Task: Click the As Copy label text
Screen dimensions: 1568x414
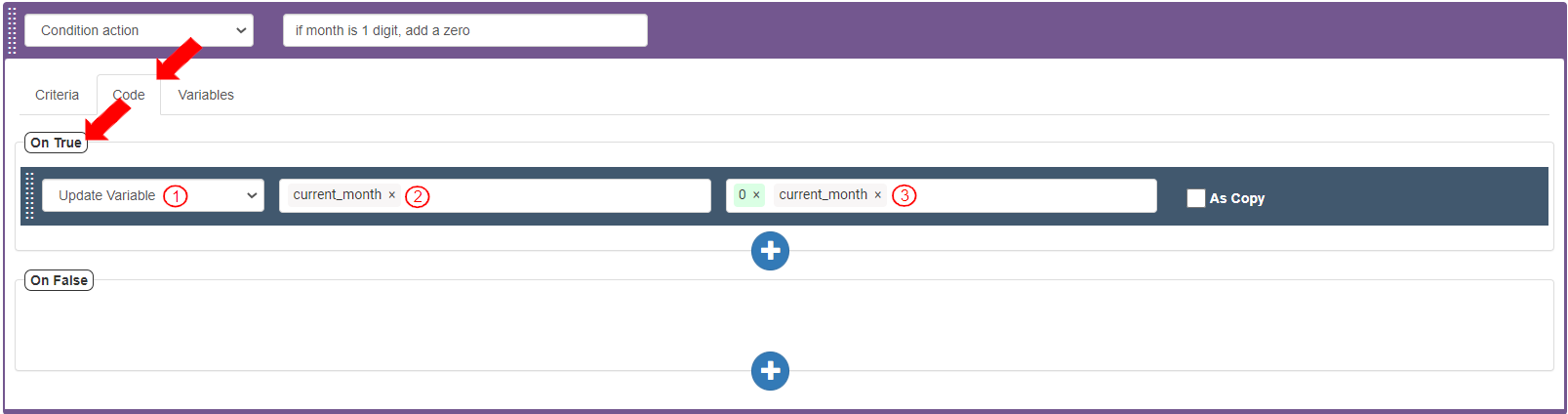Action: [1236, 198]
